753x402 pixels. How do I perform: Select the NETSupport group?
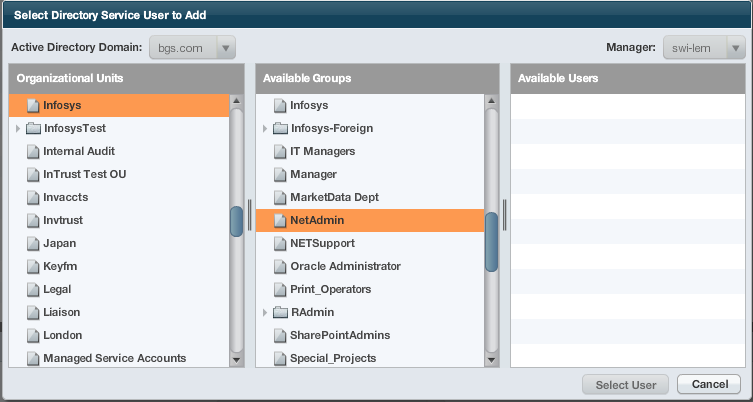[x=370, y=244]
